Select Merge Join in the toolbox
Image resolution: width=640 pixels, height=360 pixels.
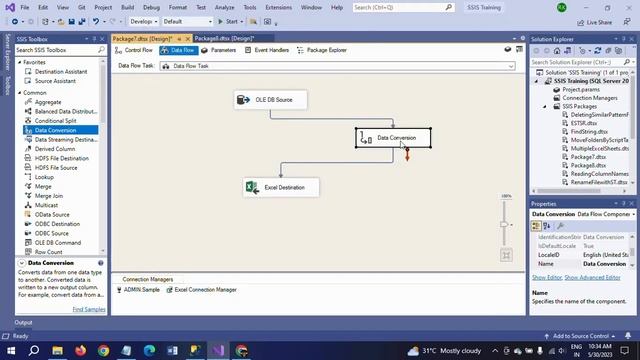[x=49, y=196]
